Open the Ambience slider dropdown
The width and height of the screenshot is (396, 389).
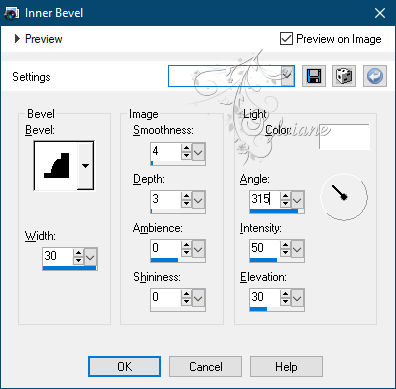[x=198, y=249]
